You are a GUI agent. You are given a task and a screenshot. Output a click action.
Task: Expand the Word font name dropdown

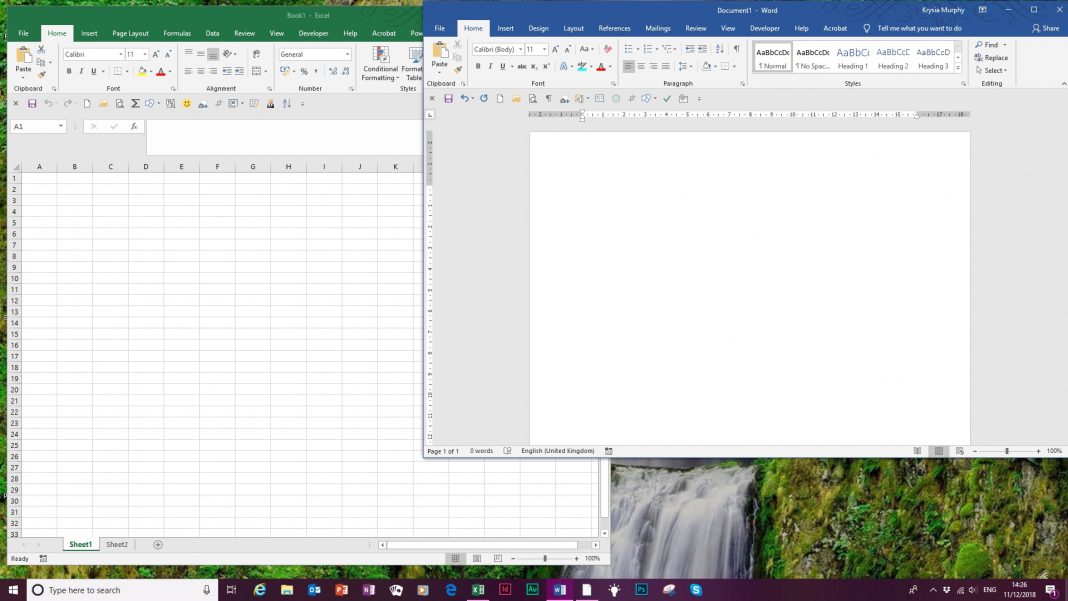(520, 49)
